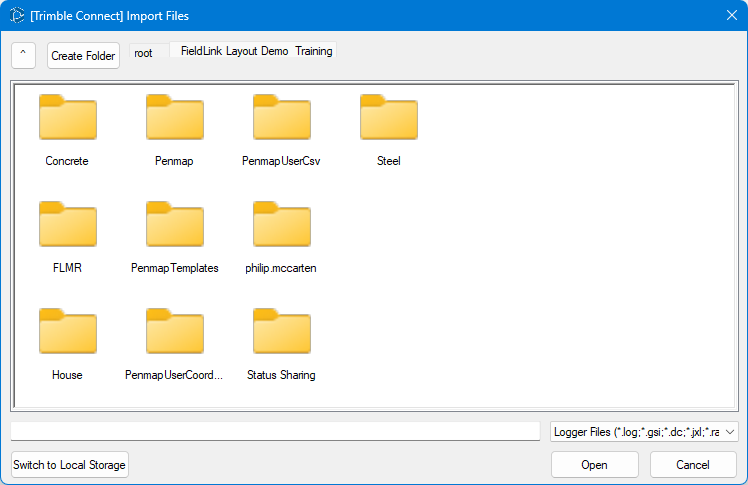Cancel the import dialog
The image size is (748, 485).
[692, 465]
